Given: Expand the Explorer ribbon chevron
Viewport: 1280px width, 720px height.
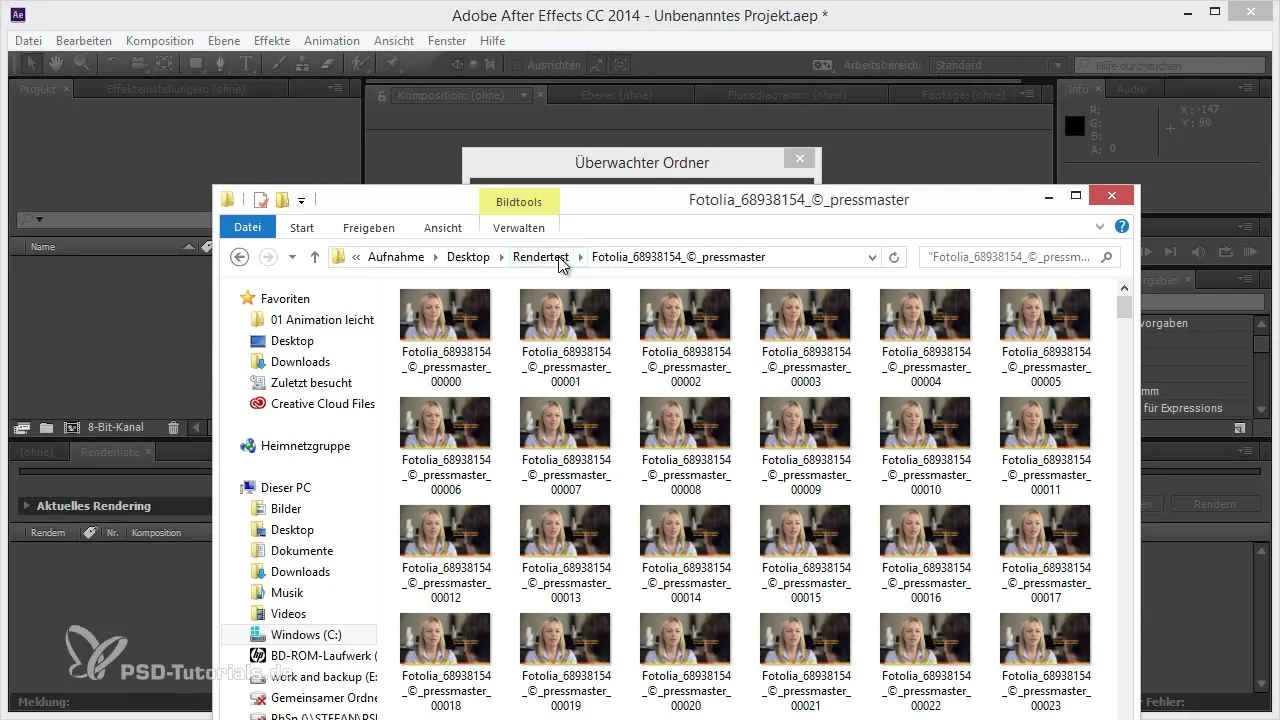Looking at the screenshot, I should (x=1100, y=227).
